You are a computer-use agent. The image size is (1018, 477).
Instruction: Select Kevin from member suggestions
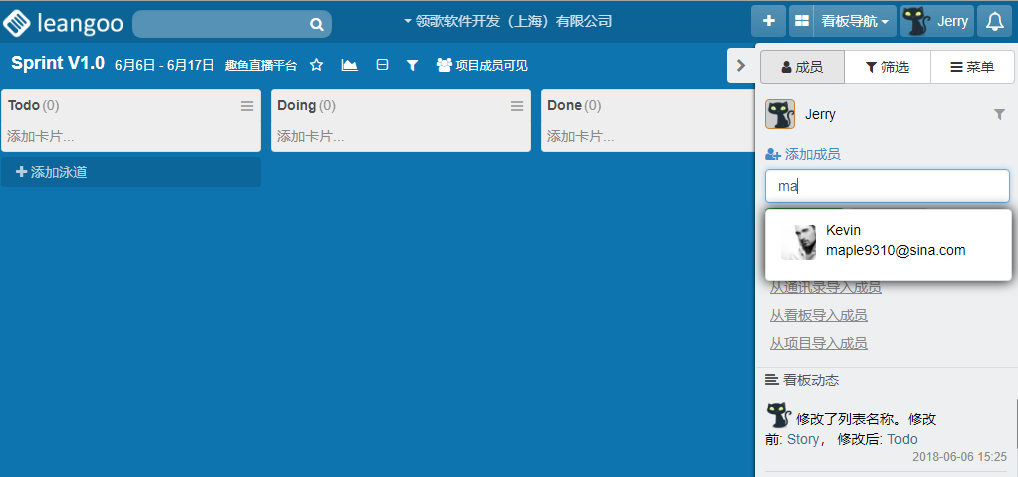tap(888, 241)
